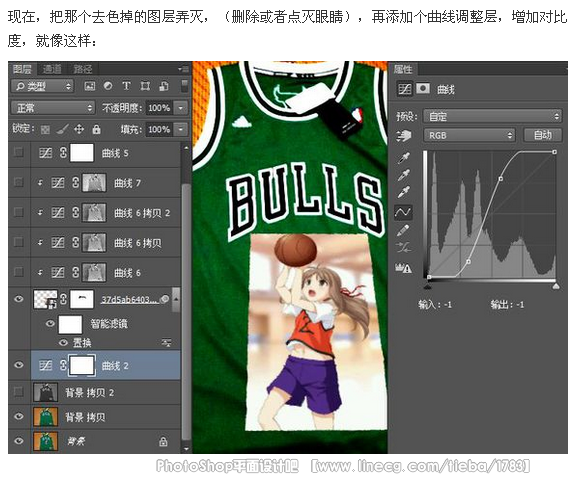Click the lower curve control point

tap(468, 262)
